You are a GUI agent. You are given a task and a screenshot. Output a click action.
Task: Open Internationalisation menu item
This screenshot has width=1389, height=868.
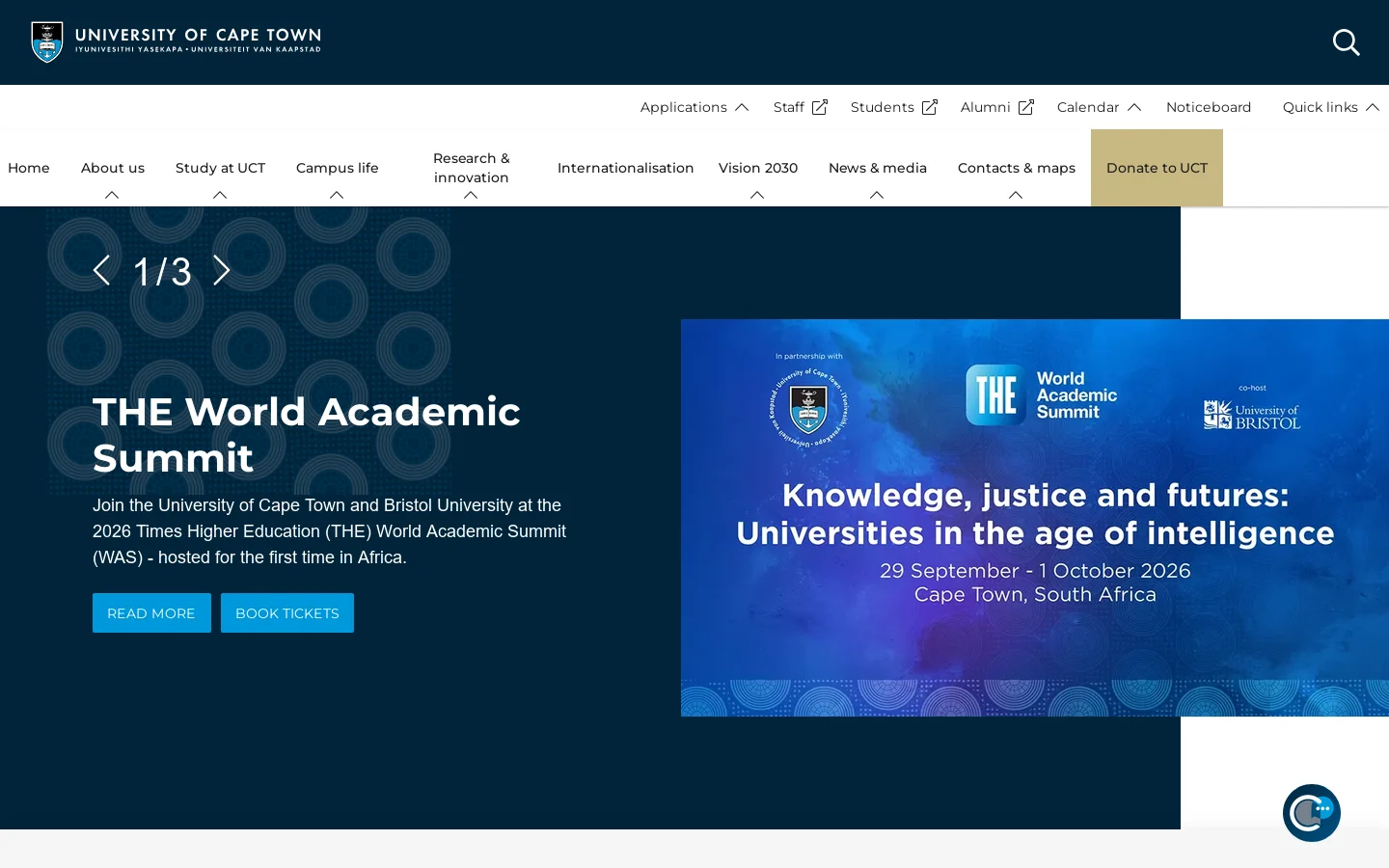pos(625,168)
